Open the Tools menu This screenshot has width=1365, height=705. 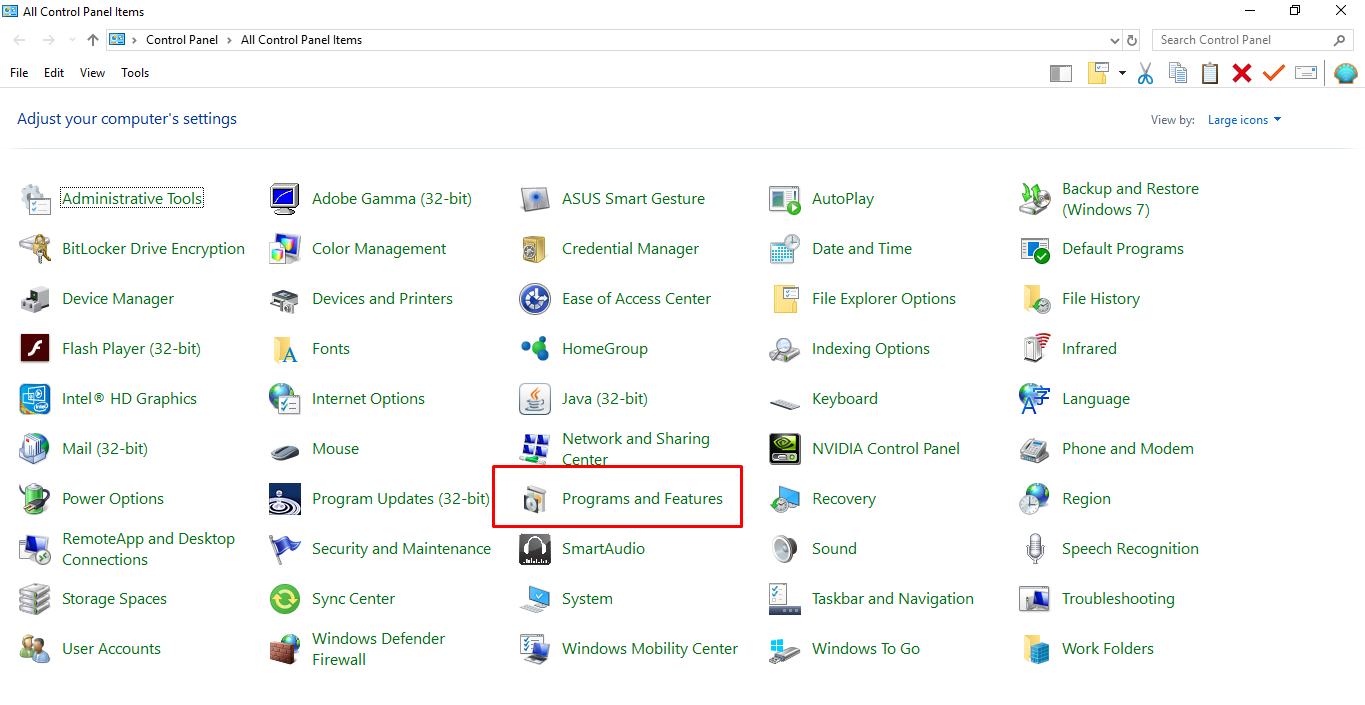(x=135, y=73)
